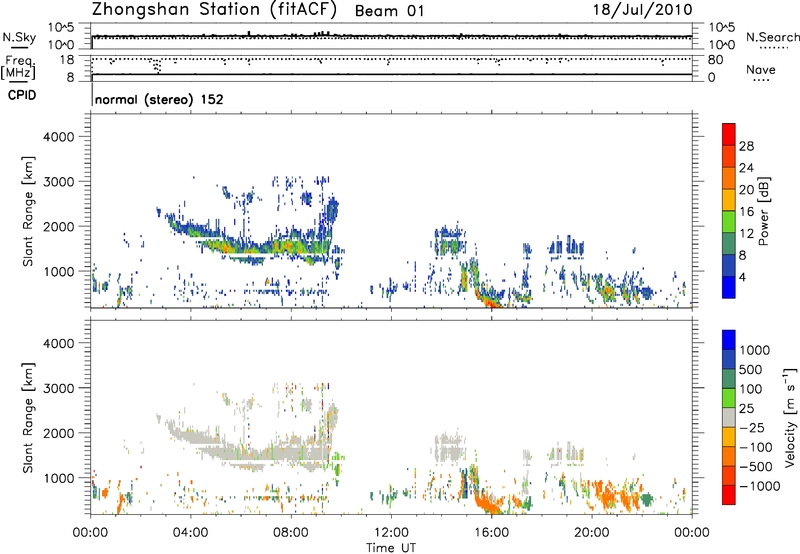Image resolution: width=800 pixels, height=554 pixels.
Task: Click the power color bar label '12'
Action: tap(746, 234)
